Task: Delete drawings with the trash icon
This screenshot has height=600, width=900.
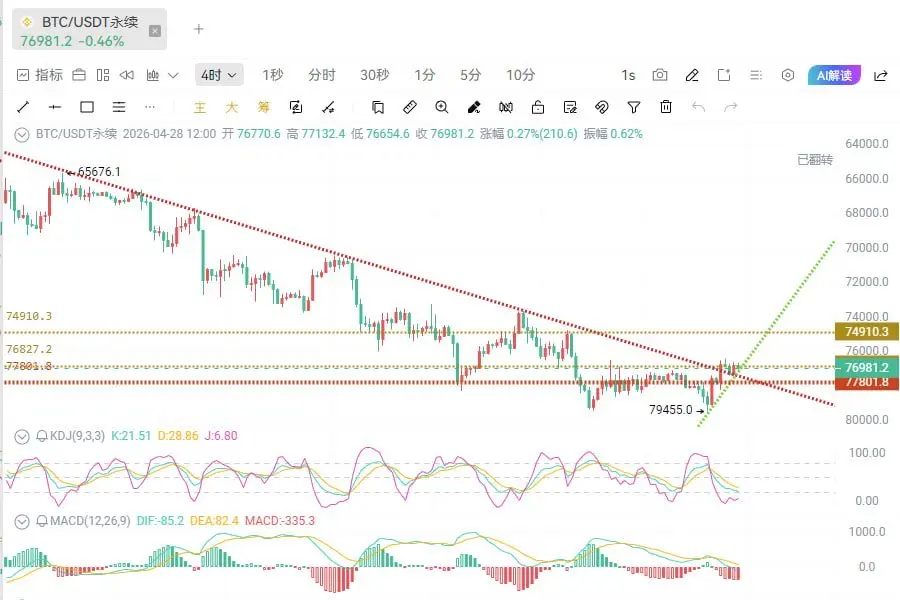Action: pos(666,107)
